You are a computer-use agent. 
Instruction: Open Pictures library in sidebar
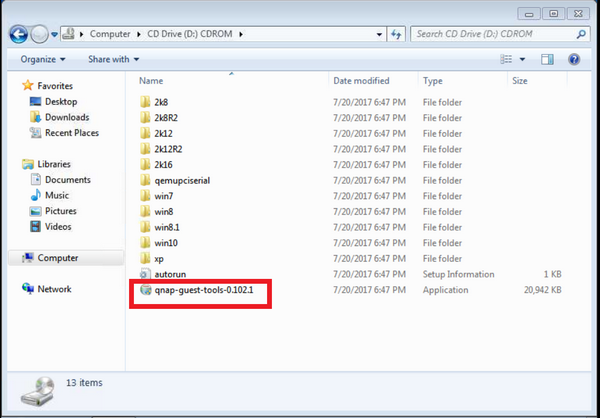60,211
